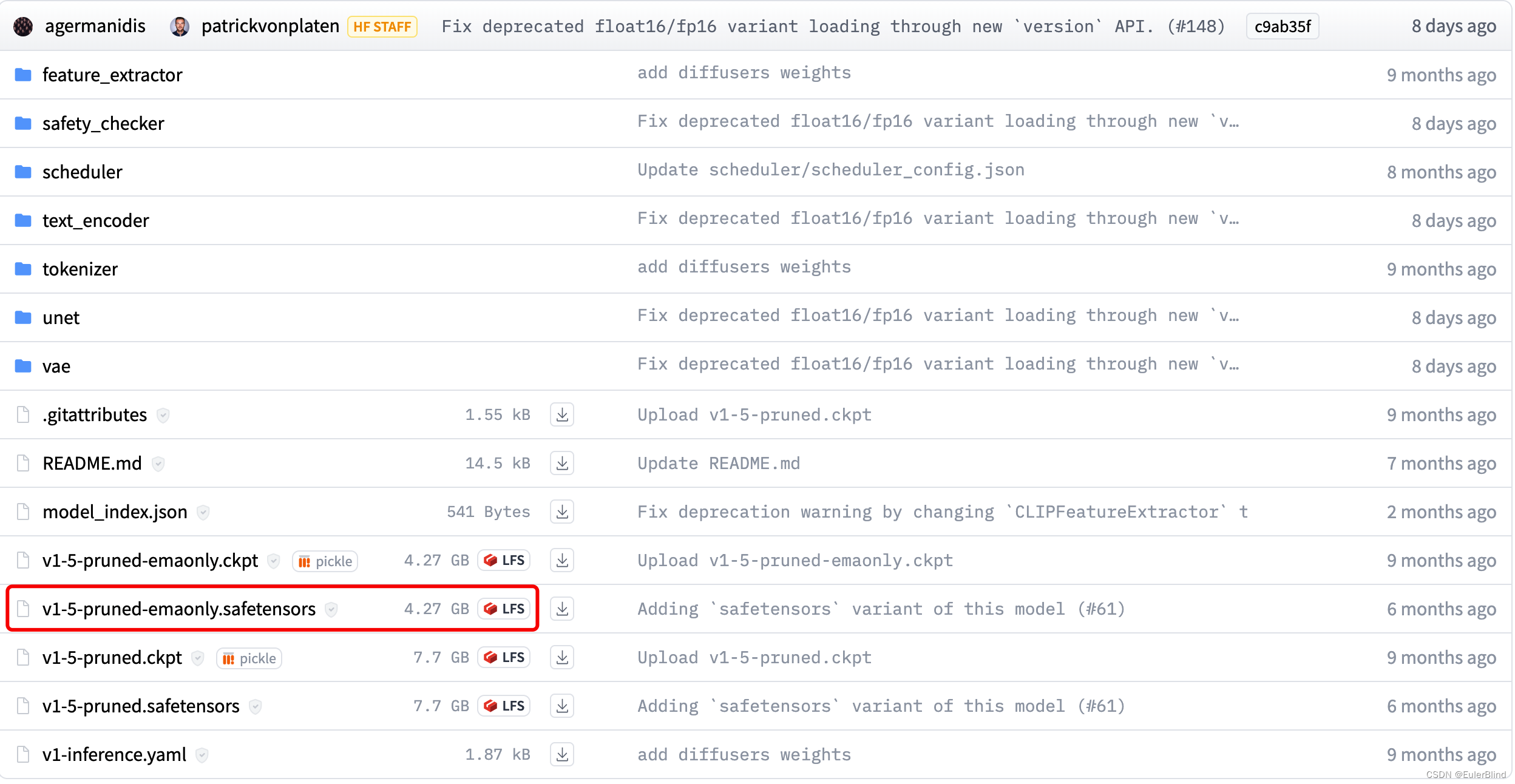The image size is (1515, 784).
Task: Click the LFS badge on v1-5-pruned.ckpt
Action: coord(504,657)
